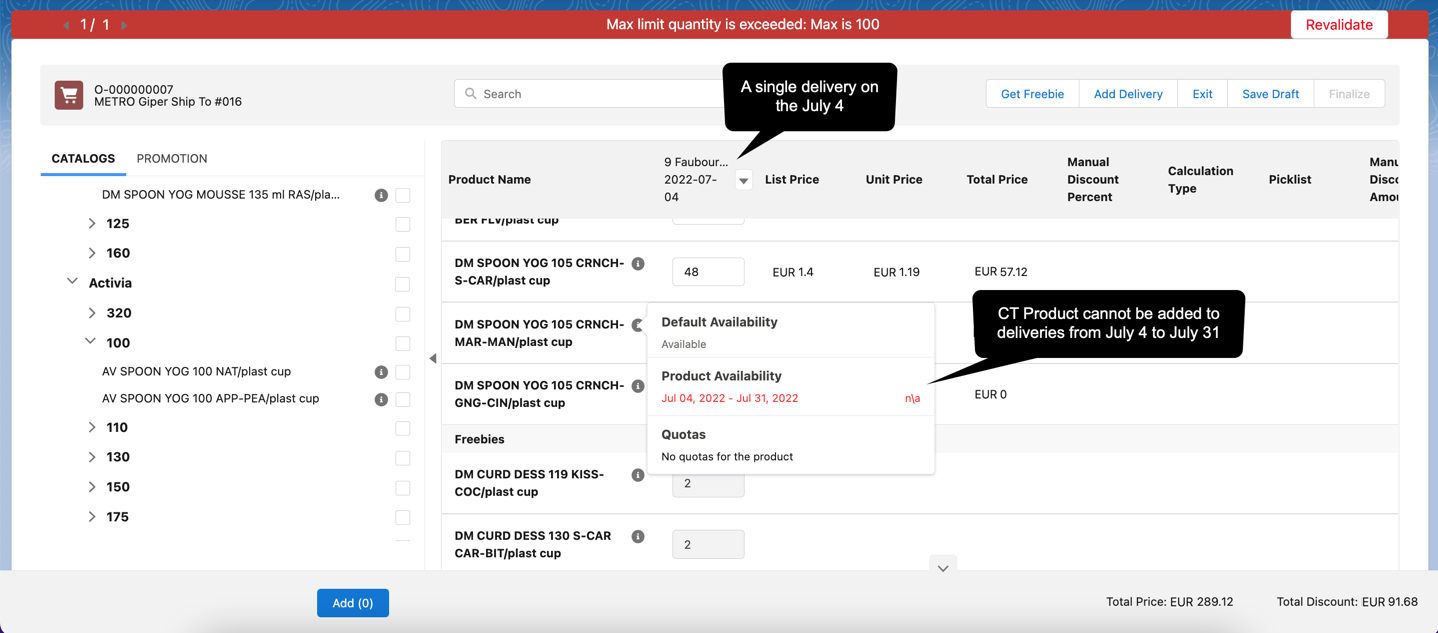Expand the 320 category tree node
Image resolution: width=1438 pixels, height=633 pixels.
click(x=92, y=313)
